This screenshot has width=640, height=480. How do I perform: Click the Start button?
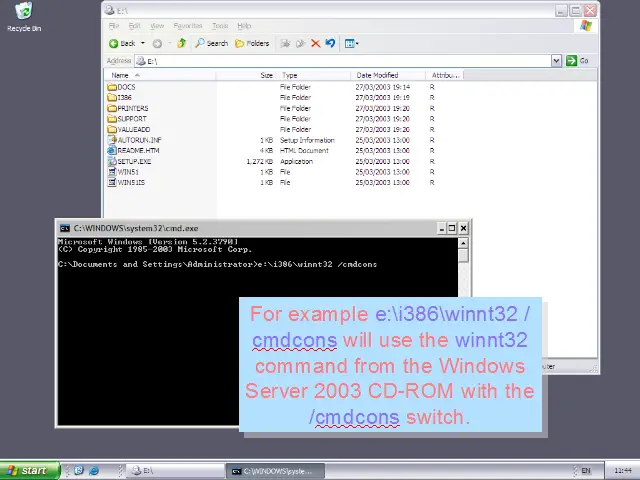click(x=28, y=470)
